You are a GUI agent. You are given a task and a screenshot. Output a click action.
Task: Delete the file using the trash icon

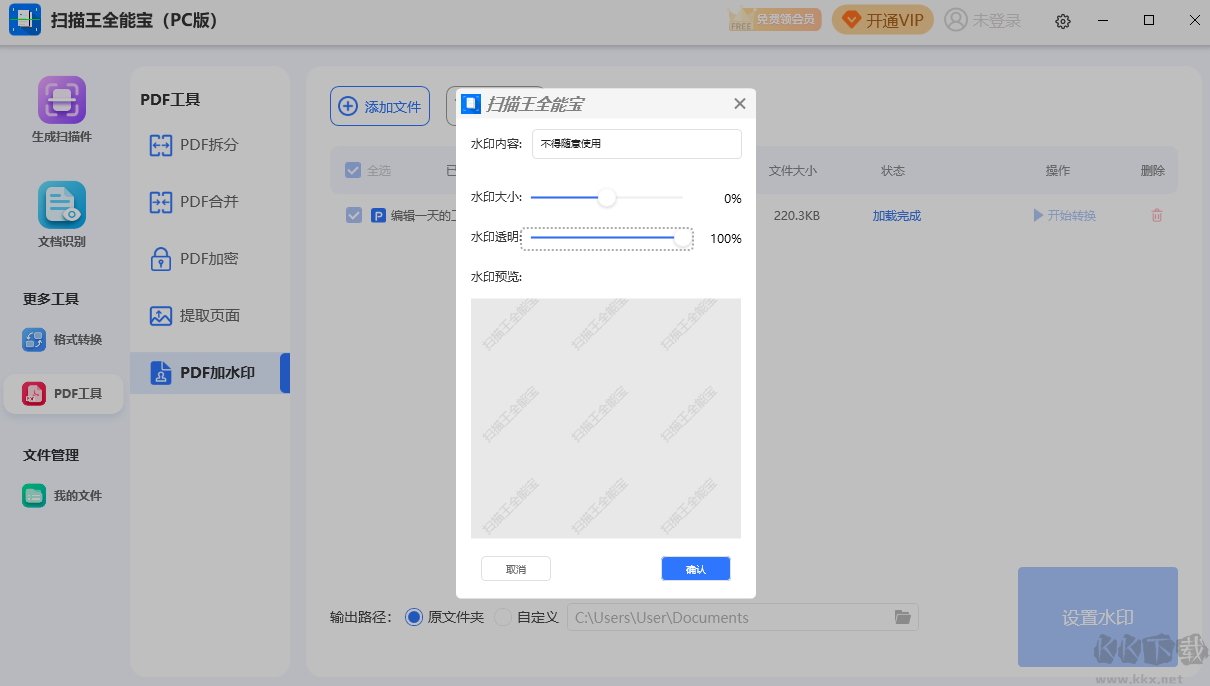tap(1156, 215)
